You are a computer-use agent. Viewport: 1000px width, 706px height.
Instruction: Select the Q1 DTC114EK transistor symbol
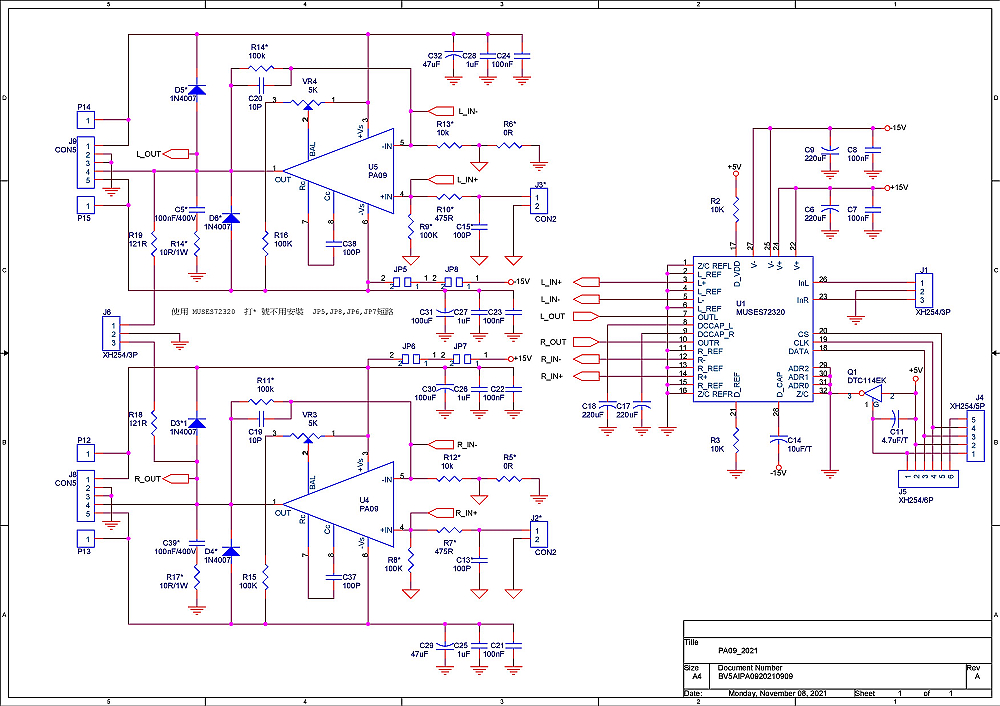pyautogui.click(x=871, y=397)
